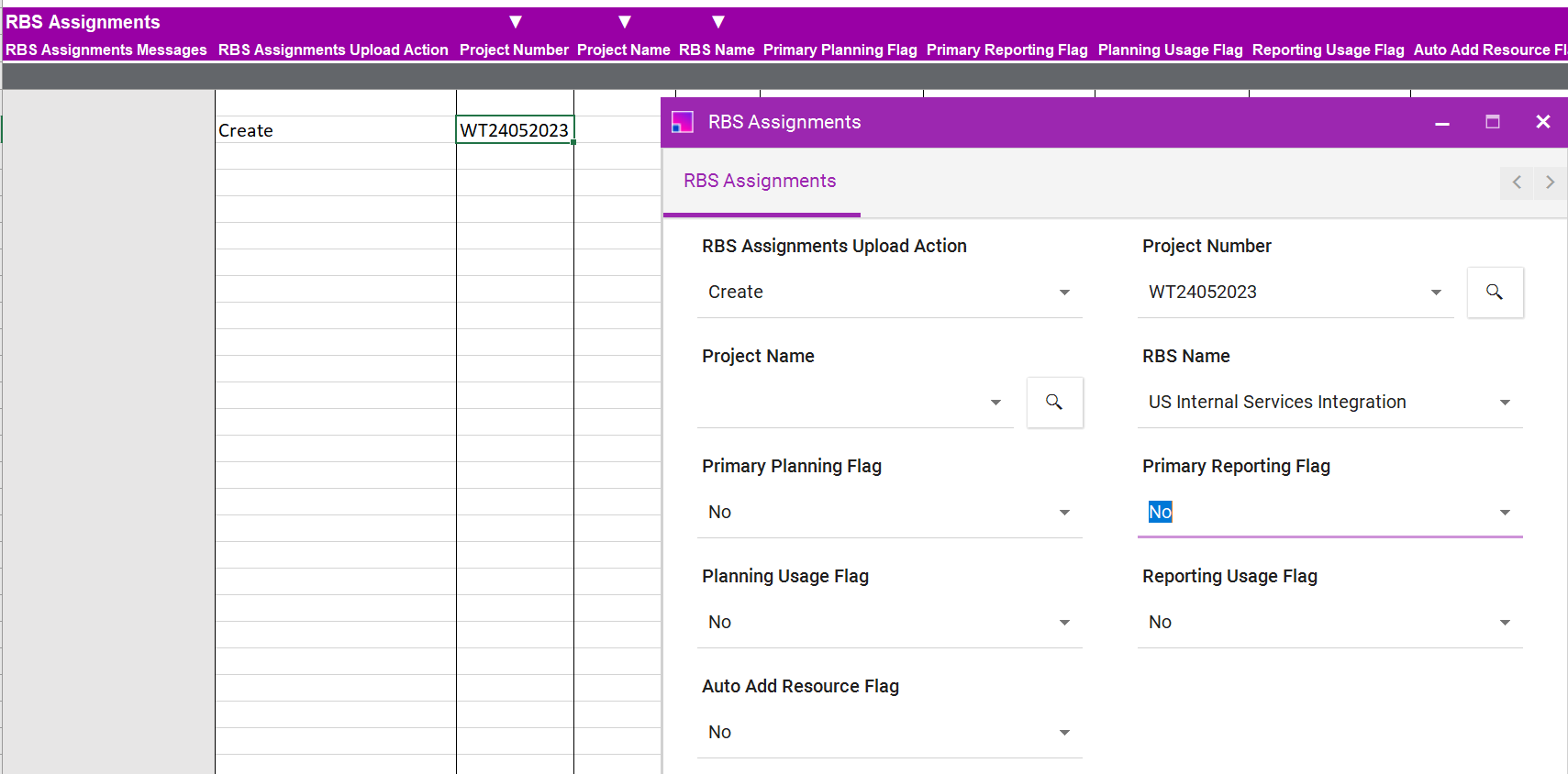Screen dimensions: 1568x774
Task: Click No value in Primary Planning Flag
Action: (x=720, y=513)
